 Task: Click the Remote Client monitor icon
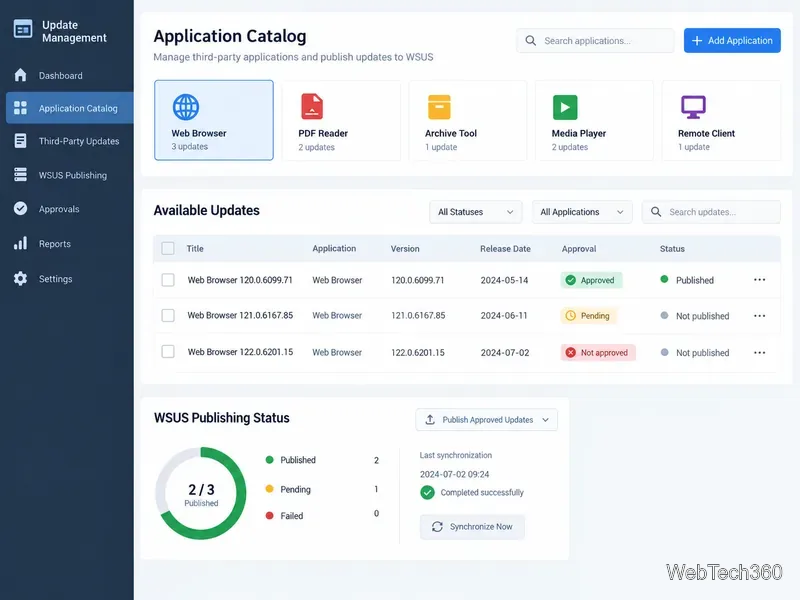pos(693,107)
